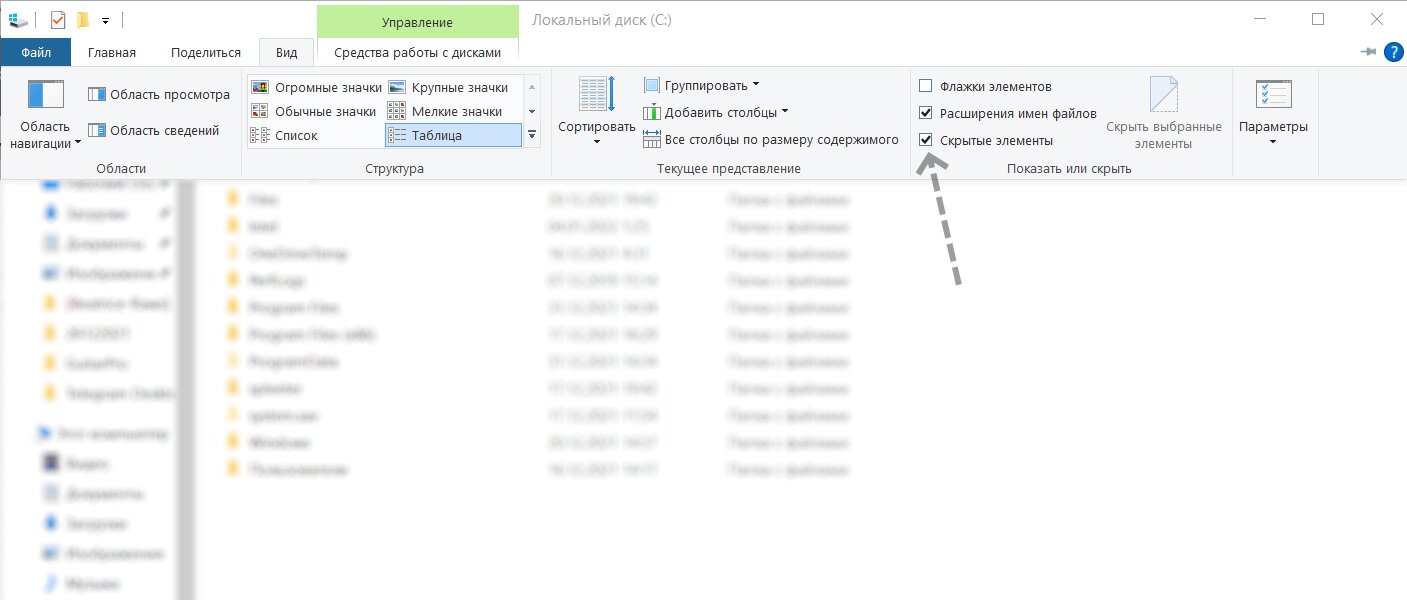Open the Файл menu tab

[36, 53]
